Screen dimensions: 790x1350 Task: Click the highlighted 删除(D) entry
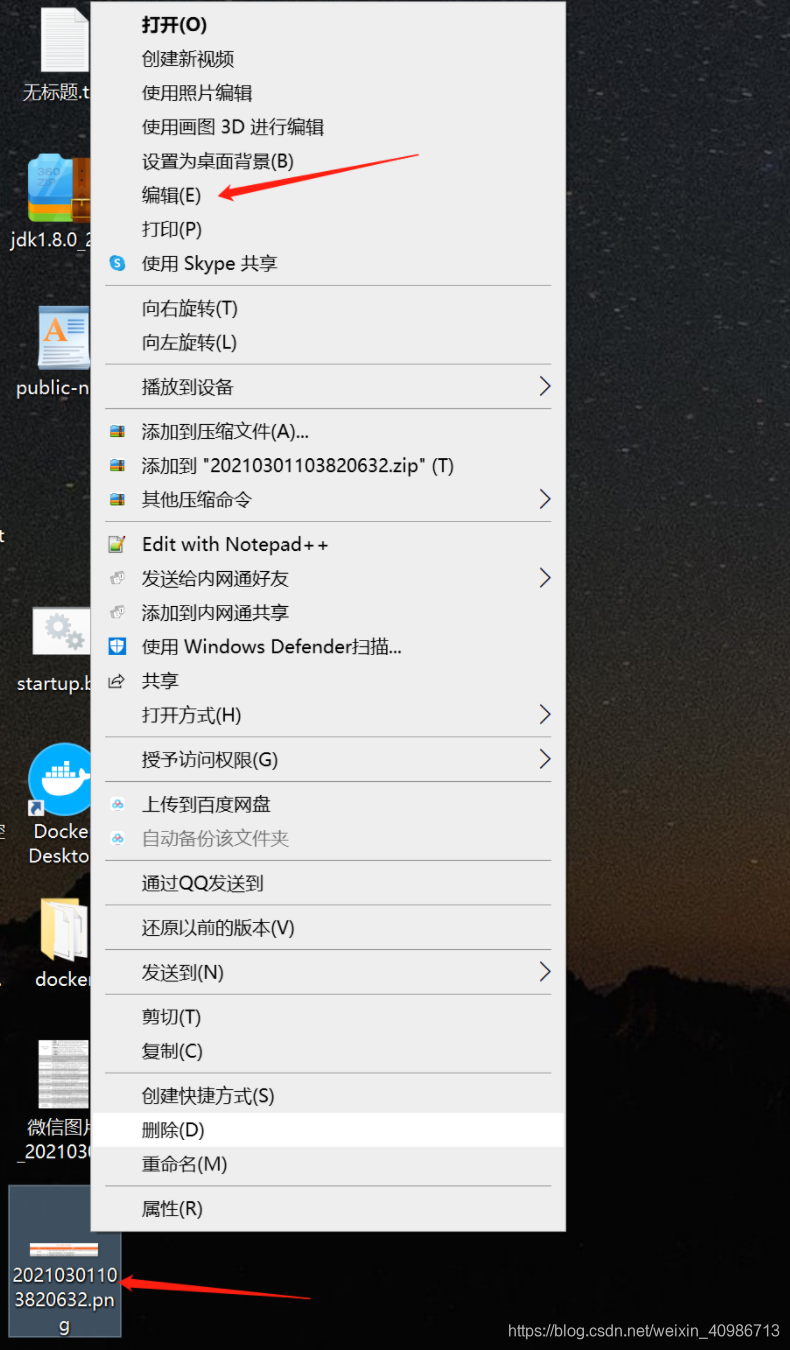(328, 1130)
